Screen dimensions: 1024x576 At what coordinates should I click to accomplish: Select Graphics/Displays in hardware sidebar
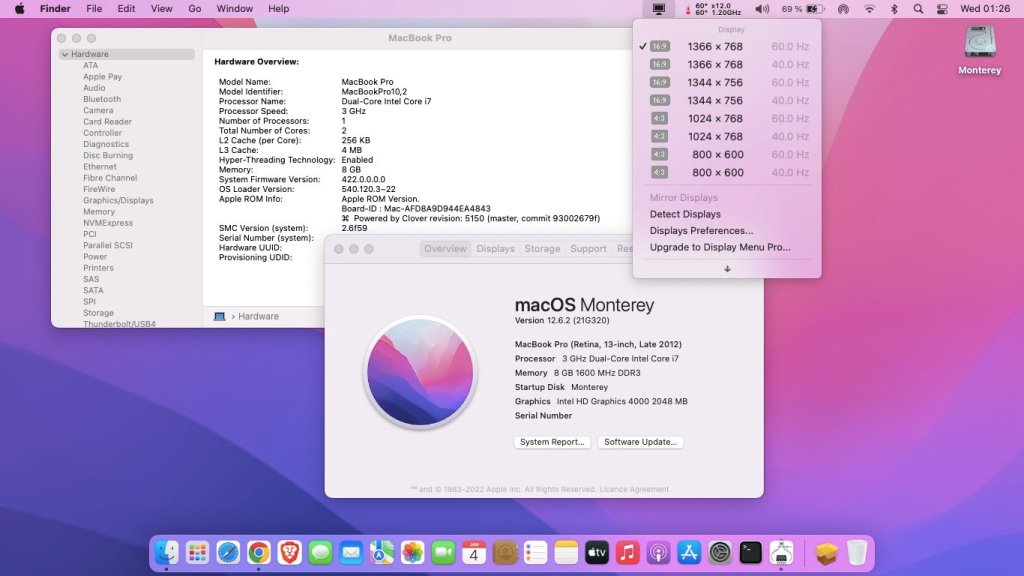[118, 200]
